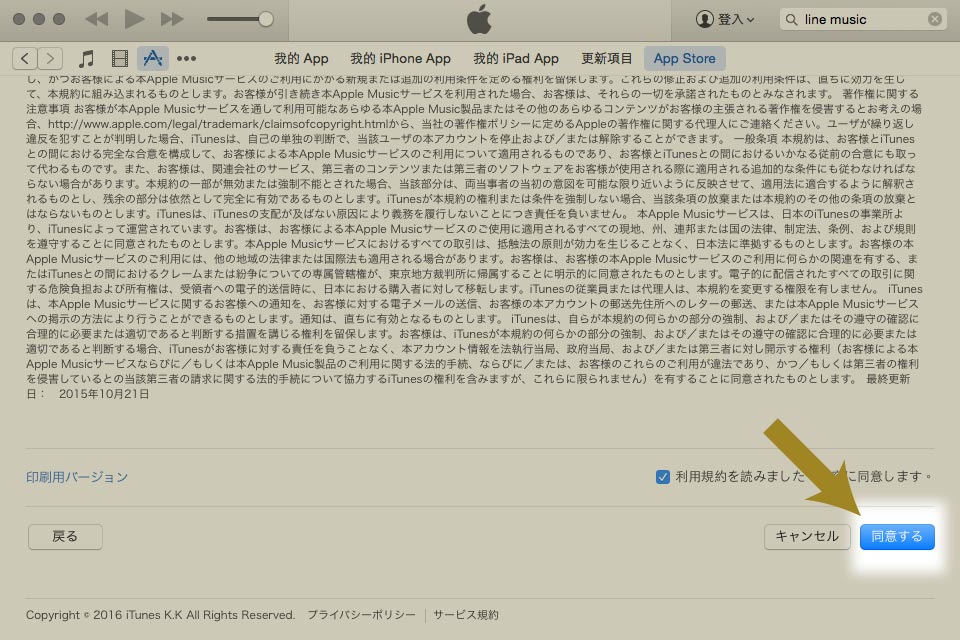Open the 我的 iPad App tab
960x640 pixels.
pyautogui.click(x=516, y=59)
